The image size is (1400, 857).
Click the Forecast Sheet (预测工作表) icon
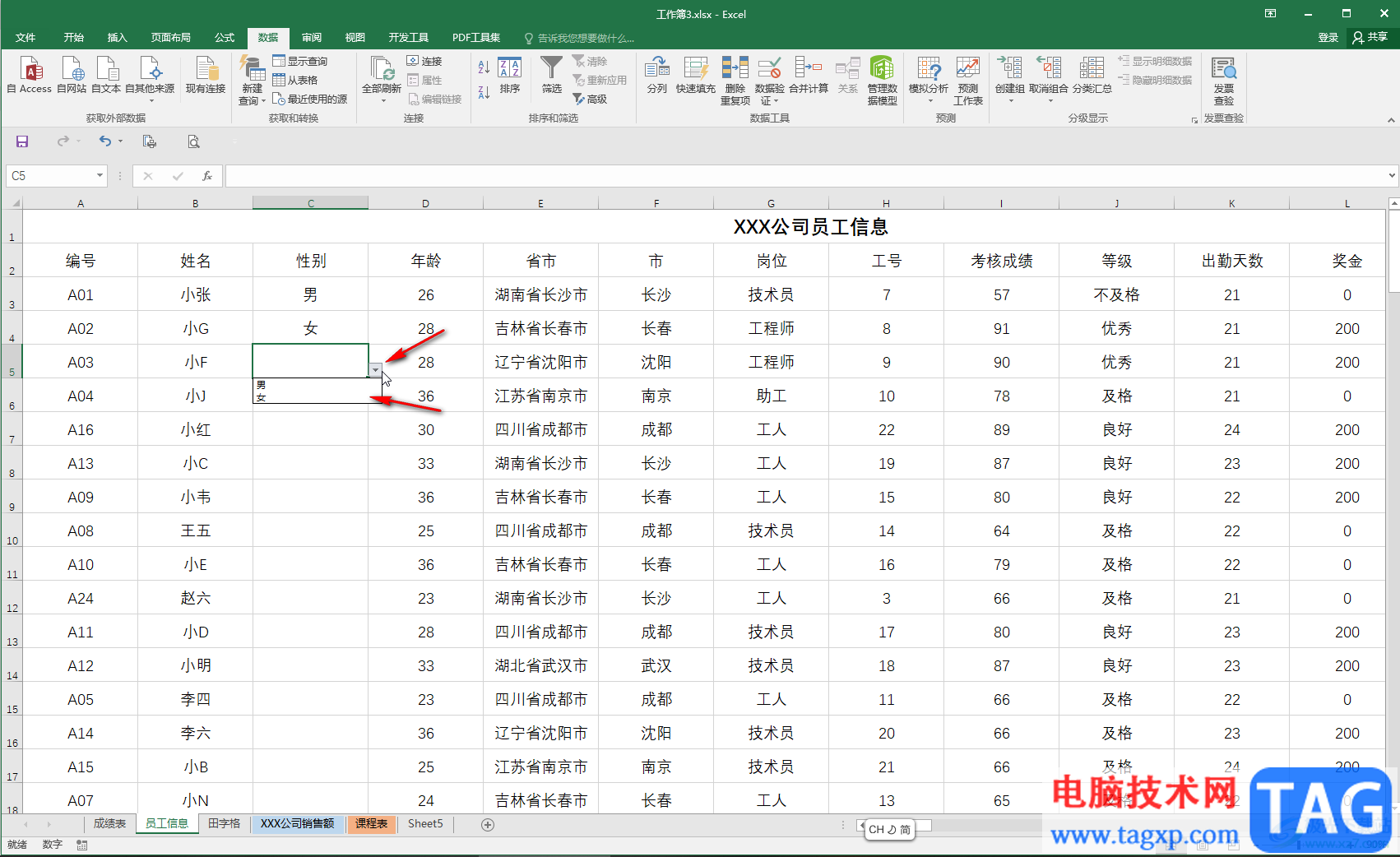[x=967, y=69]
